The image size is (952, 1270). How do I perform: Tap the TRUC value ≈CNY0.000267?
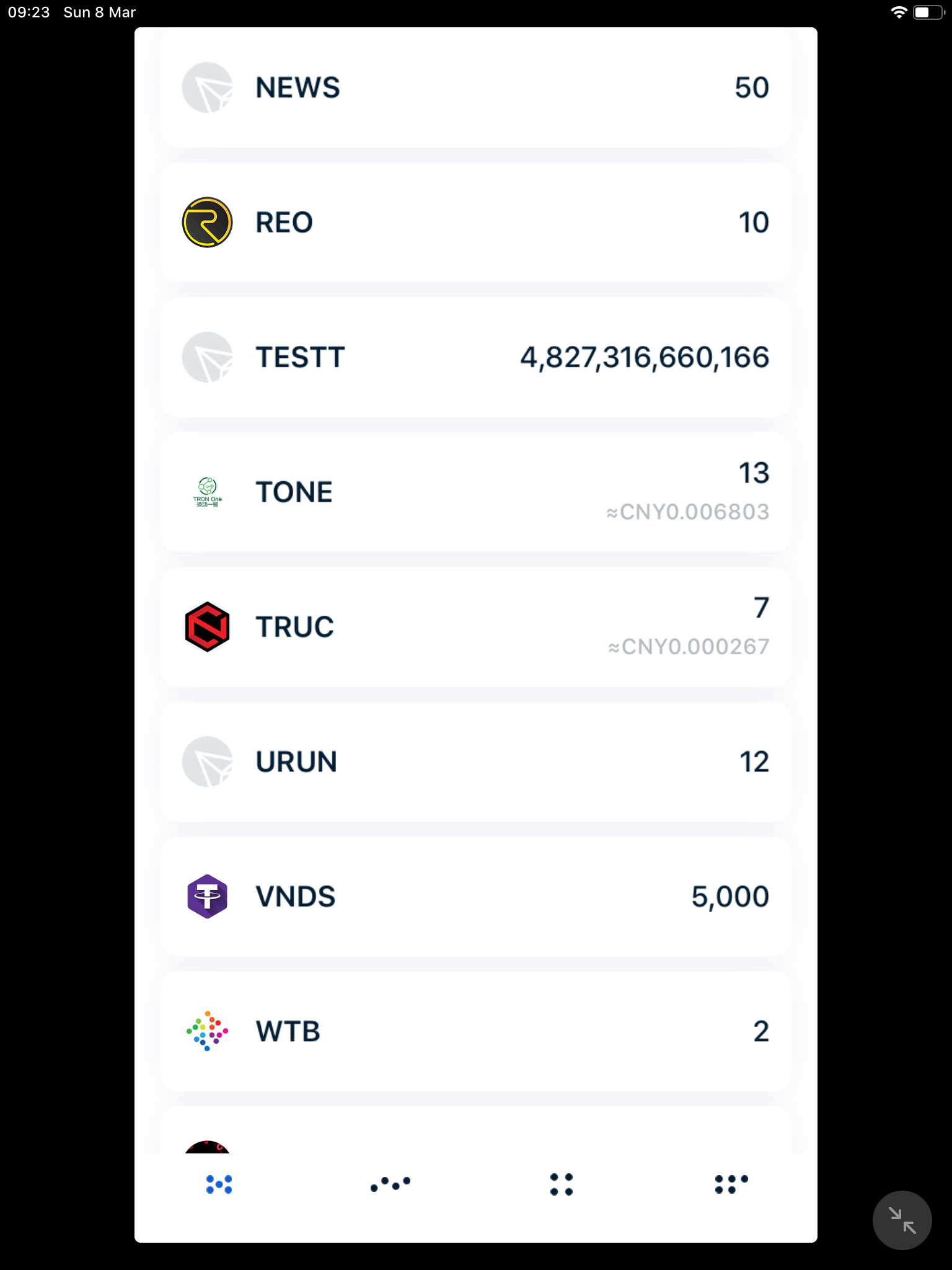pyautogui.click(x=689, y=647)
